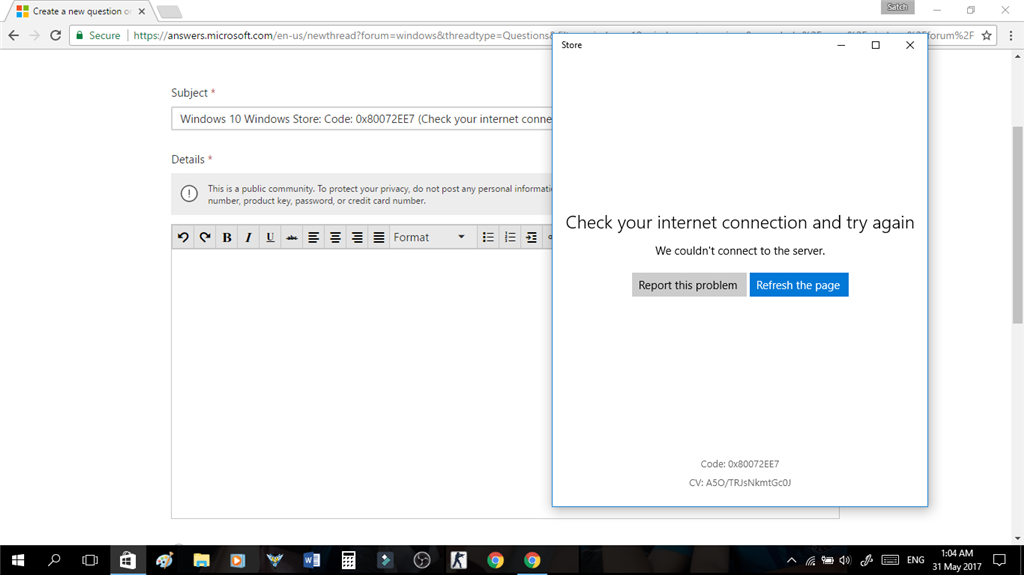Open File Explorer from the taskbar
Screen dimensions: 1024x575
201,560
